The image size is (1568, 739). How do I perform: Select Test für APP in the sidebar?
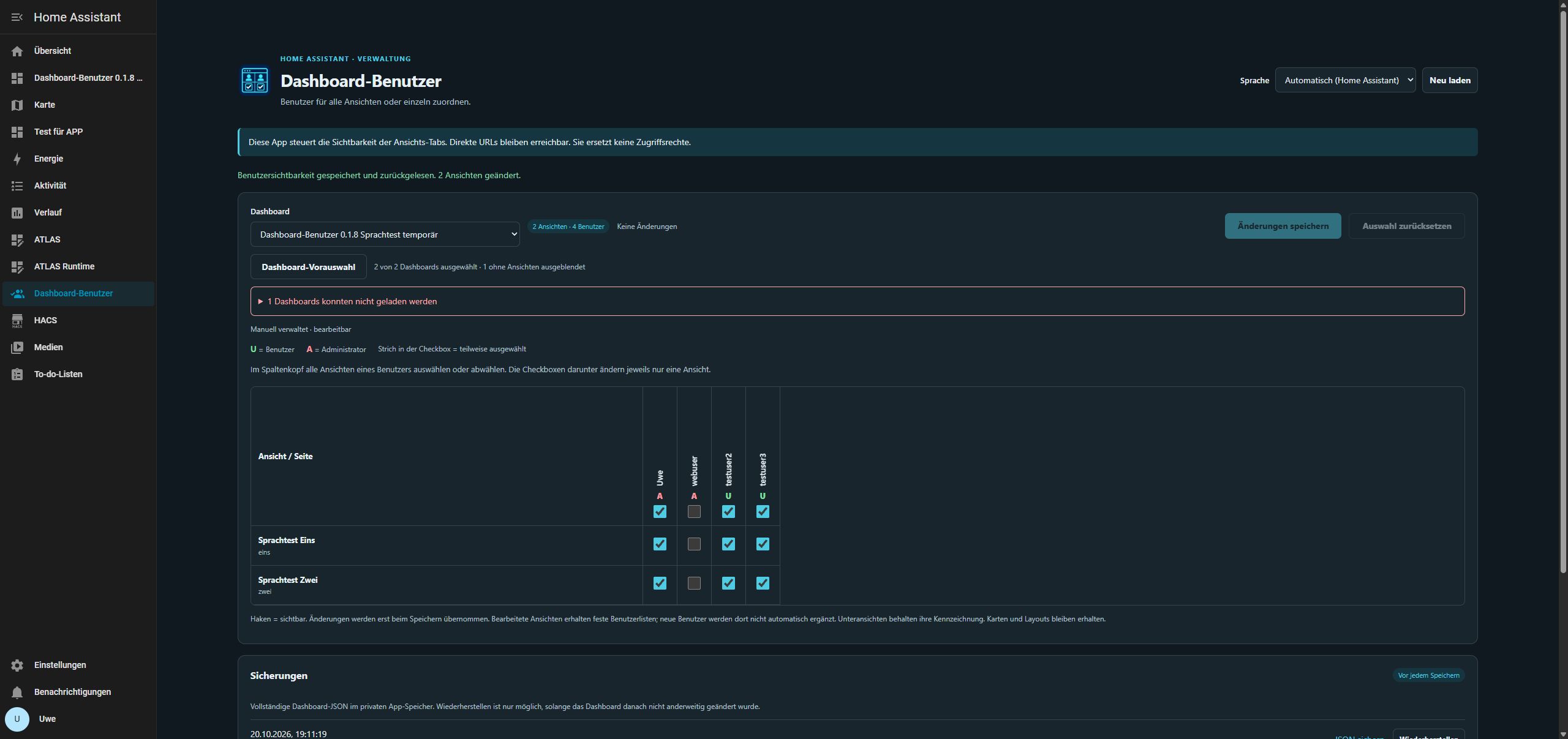(78, 132)
